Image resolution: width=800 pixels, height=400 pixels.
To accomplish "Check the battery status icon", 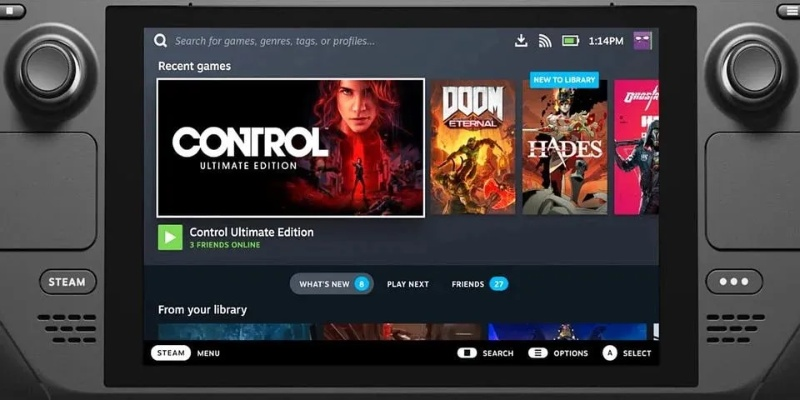I will pos(570,41).
